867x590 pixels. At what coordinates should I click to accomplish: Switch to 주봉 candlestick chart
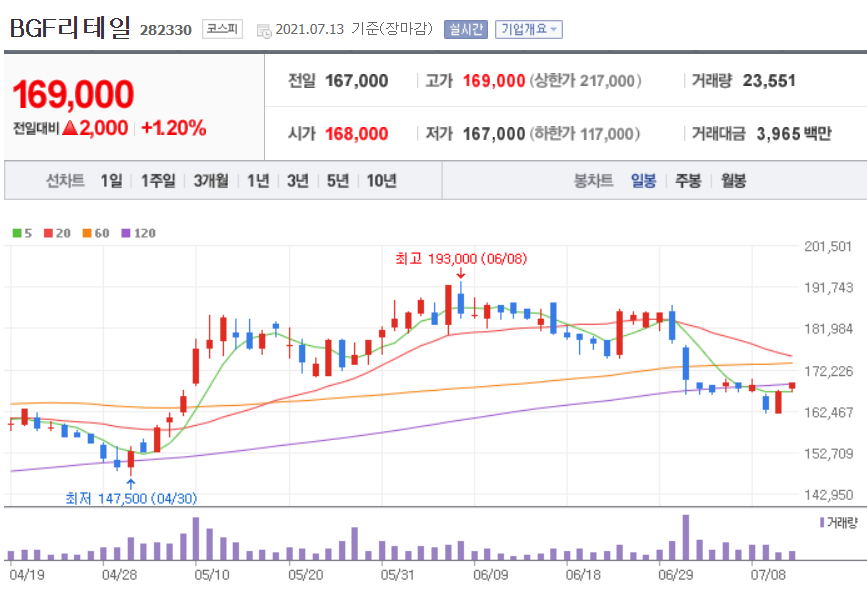pos(688,180)
